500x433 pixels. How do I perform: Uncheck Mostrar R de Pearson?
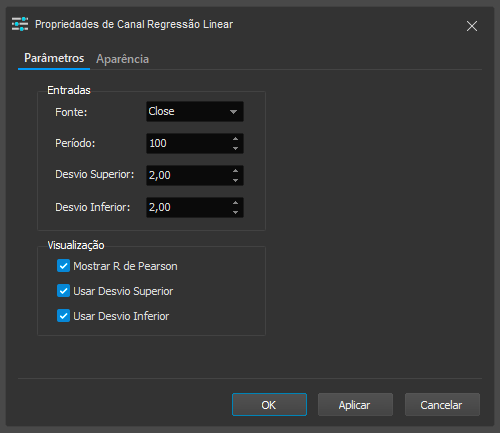point(63,266)
